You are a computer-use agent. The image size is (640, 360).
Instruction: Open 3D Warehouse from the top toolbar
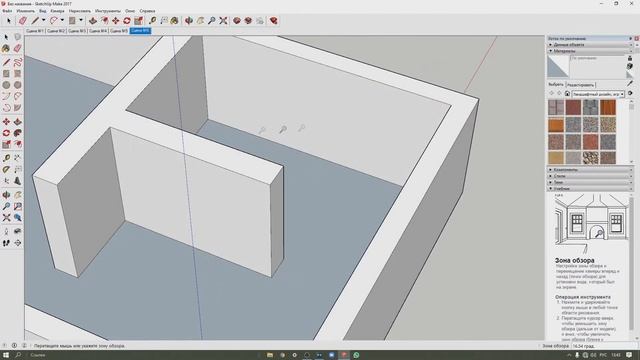click(237, 20)
